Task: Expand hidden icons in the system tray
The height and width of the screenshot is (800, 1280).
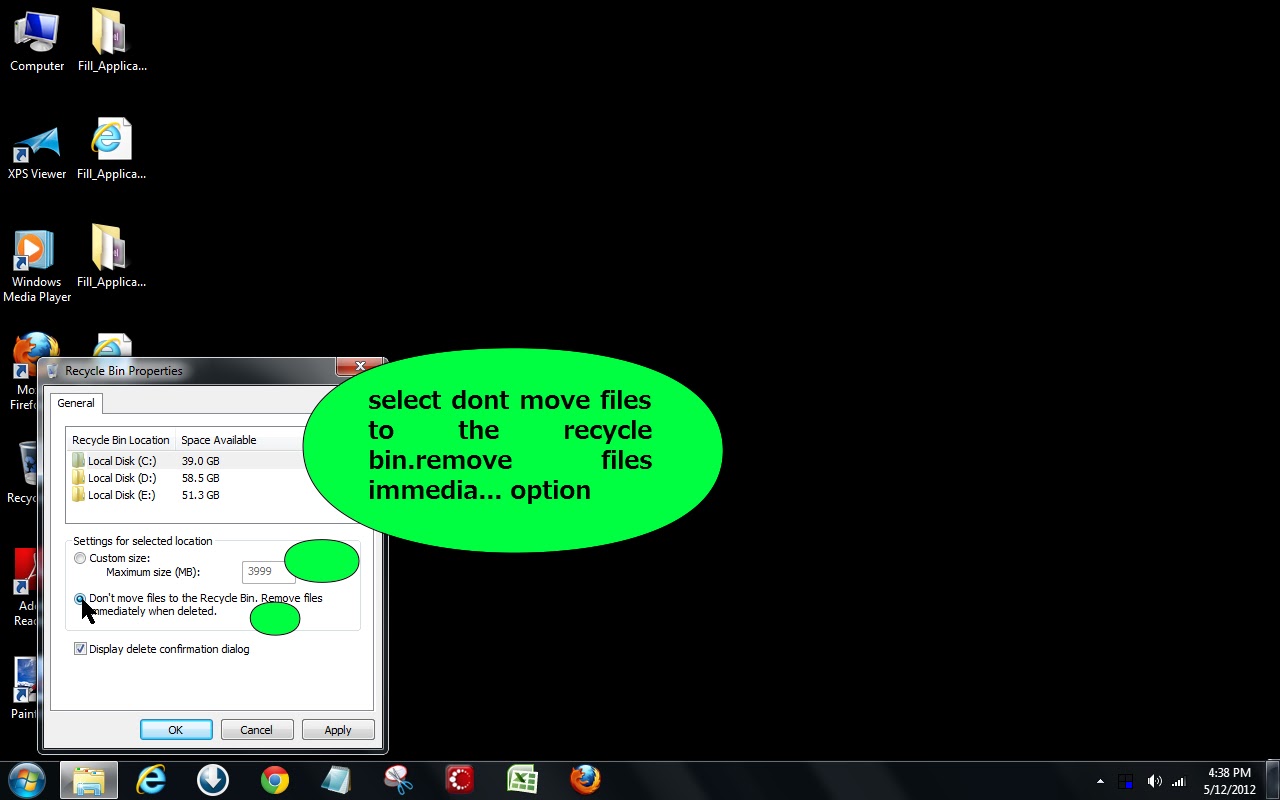Action: pos(1098,781)
